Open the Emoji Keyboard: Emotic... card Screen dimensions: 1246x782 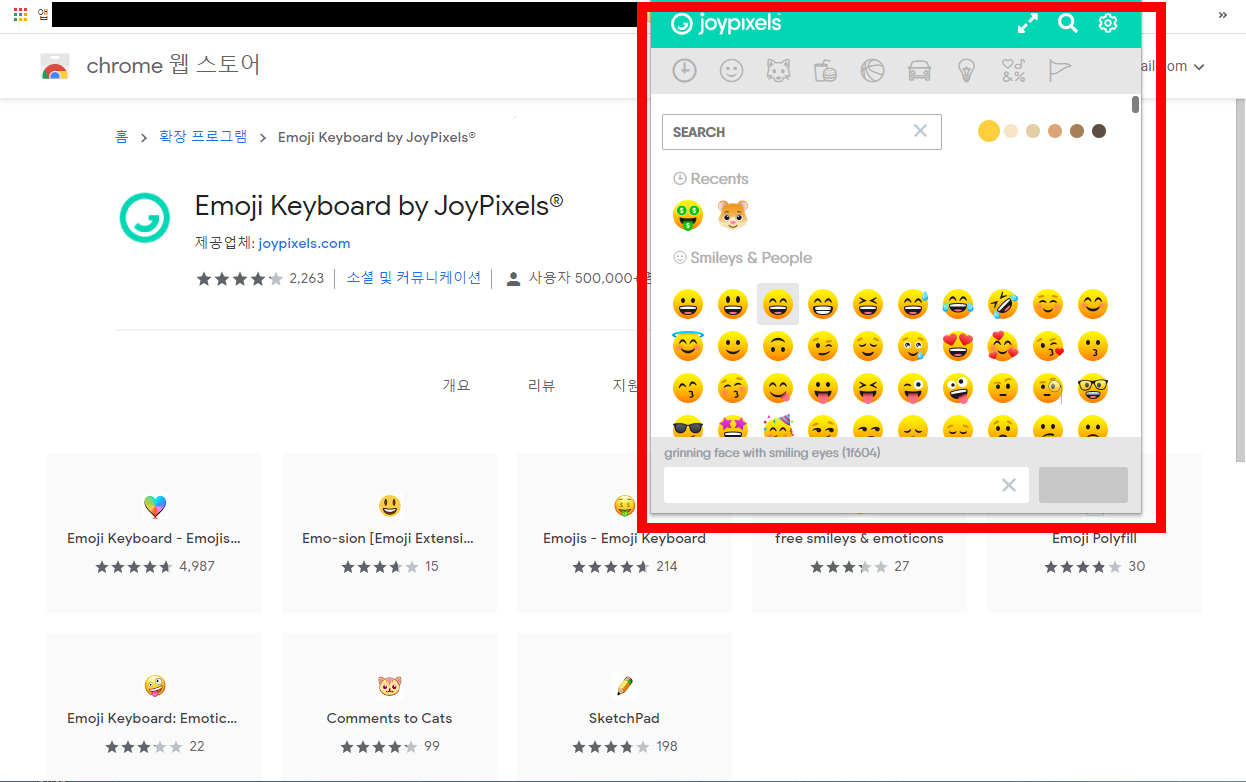click(x=155, y=707)
